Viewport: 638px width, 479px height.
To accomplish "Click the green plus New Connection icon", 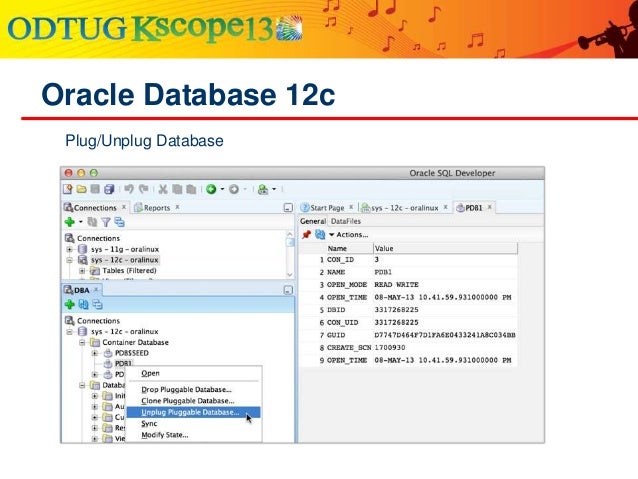I will (70, 222).
